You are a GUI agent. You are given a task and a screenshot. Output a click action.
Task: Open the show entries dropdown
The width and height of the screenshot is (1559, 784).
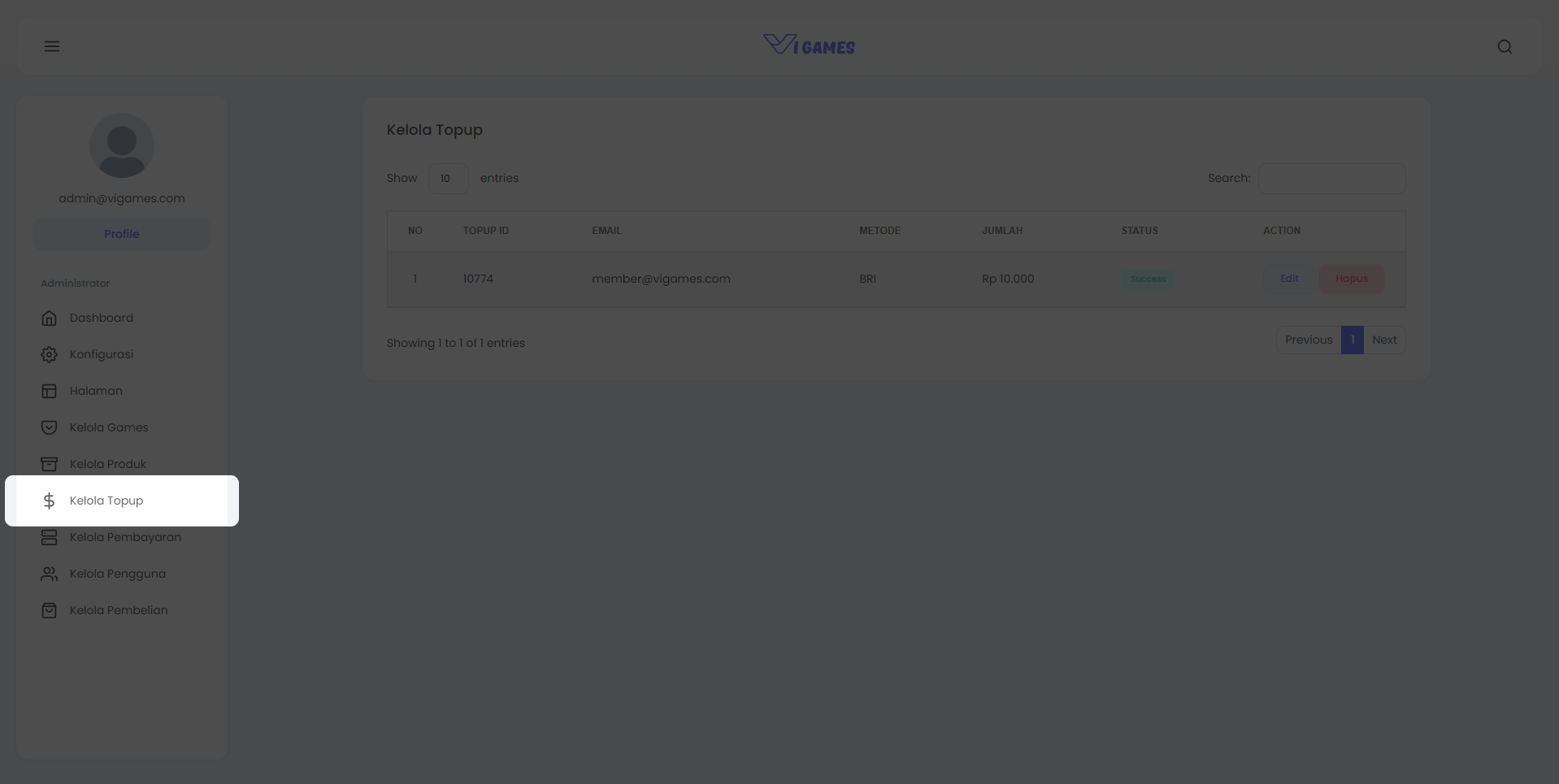(x=448, y=179)
